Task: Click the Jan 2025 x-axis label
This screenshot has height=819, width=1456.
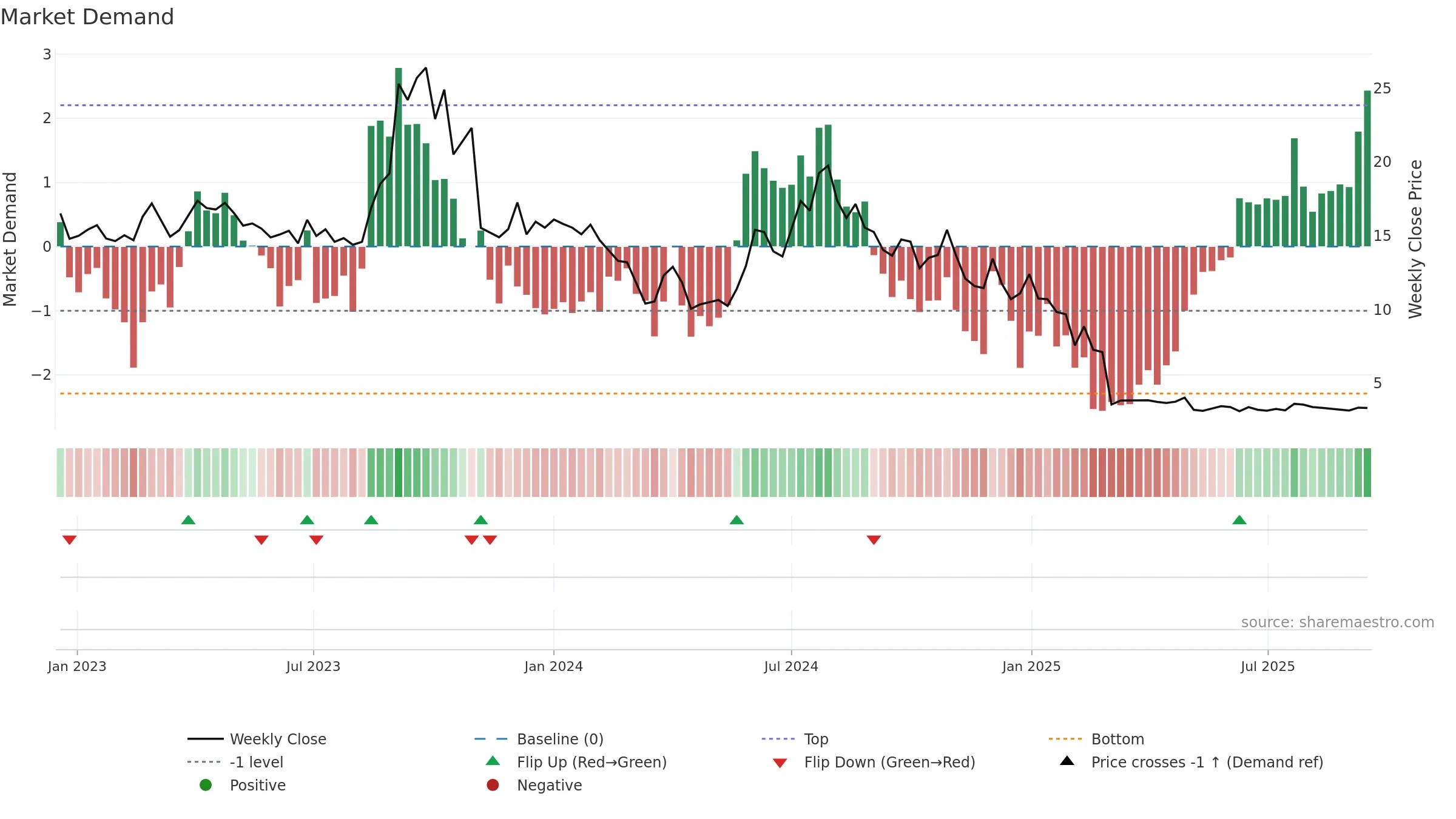Action: click(x=1031, y=666)
